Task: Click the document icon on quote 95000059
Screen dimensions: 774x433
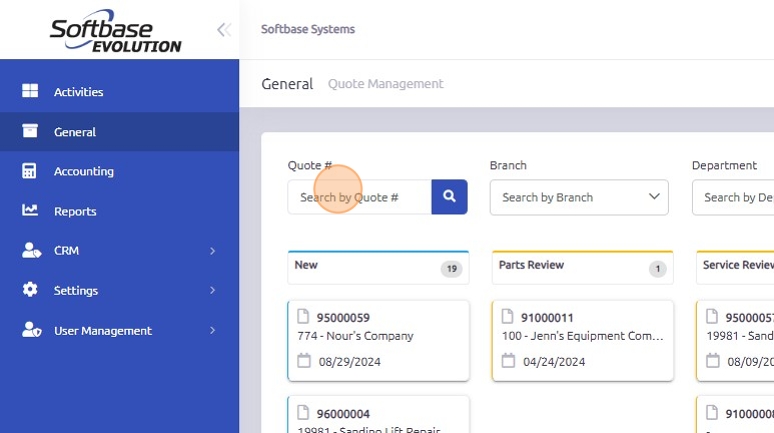Action: coord(303,316)
